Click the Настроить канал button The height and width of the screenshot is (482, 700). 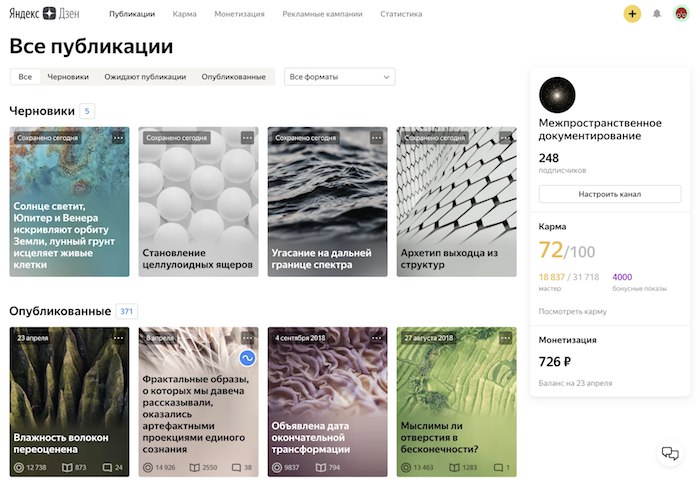click(610, 194)
